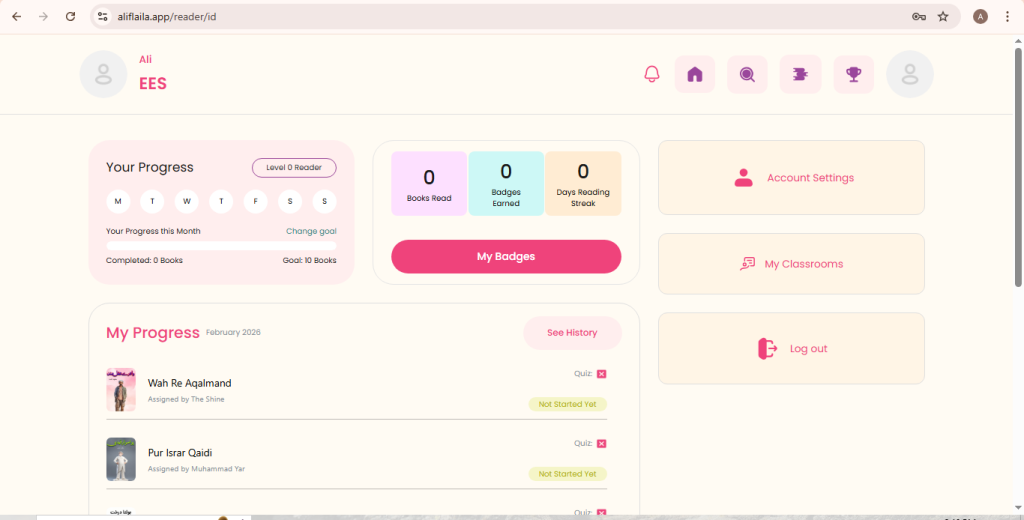Click the monthly progress bar
The height and width of the screenshot is (520, 1024).
(x=221, y=246)
